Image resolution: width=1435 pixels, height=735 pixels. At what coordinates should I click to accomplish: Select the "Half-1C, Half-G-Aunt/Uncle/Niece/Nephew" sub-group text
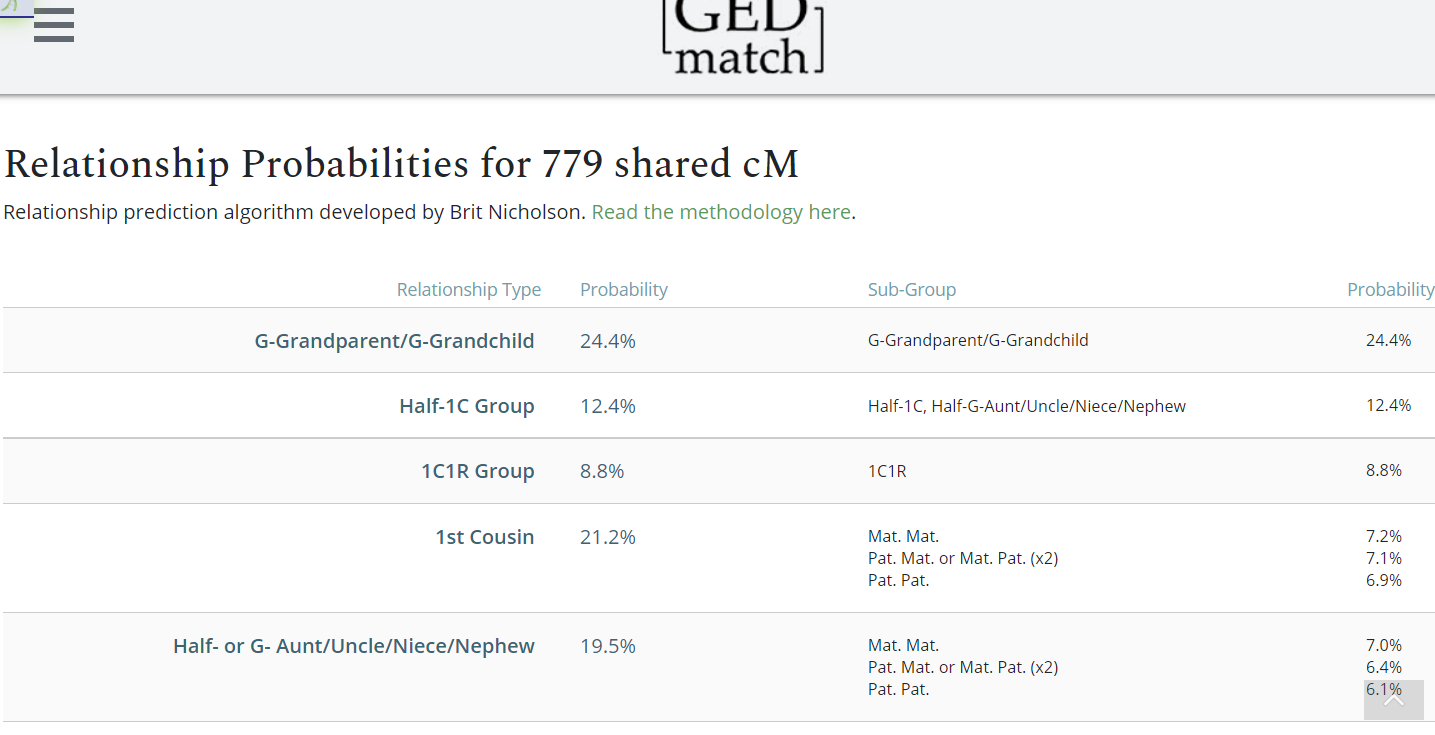pyautogui.click(x=1026, y=406)
